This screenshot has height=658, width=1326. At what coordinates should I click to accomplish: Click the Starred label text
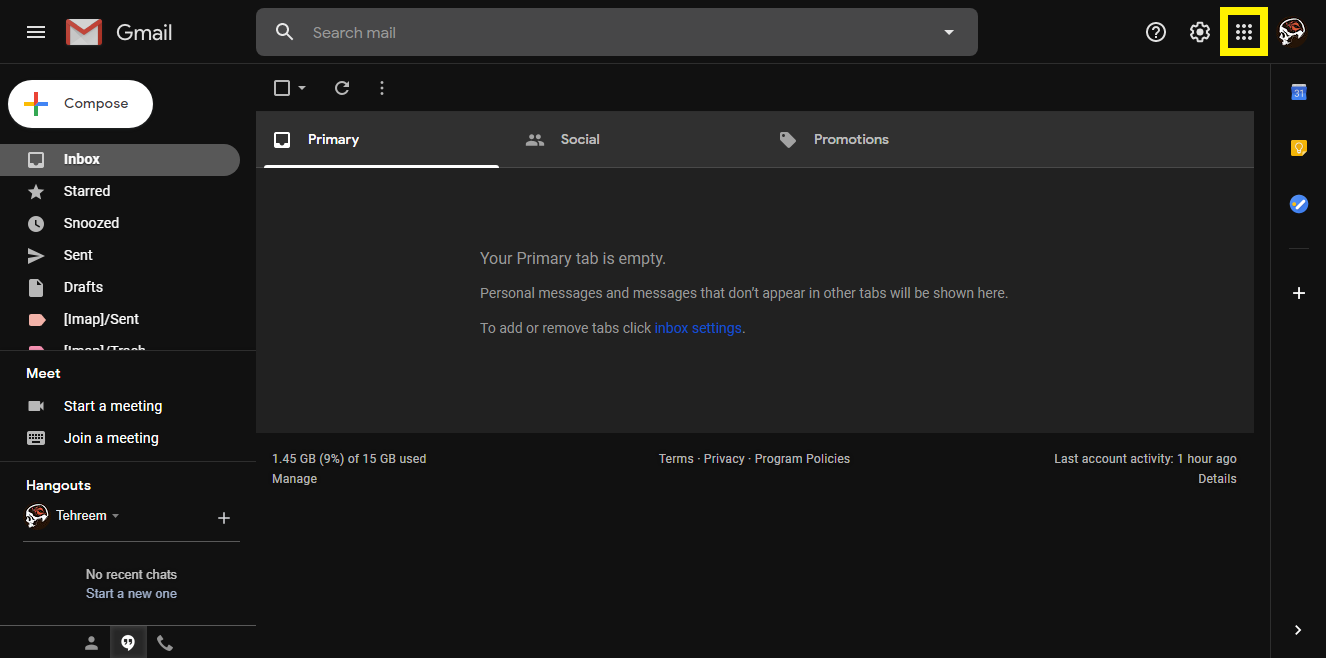point(87,191)
